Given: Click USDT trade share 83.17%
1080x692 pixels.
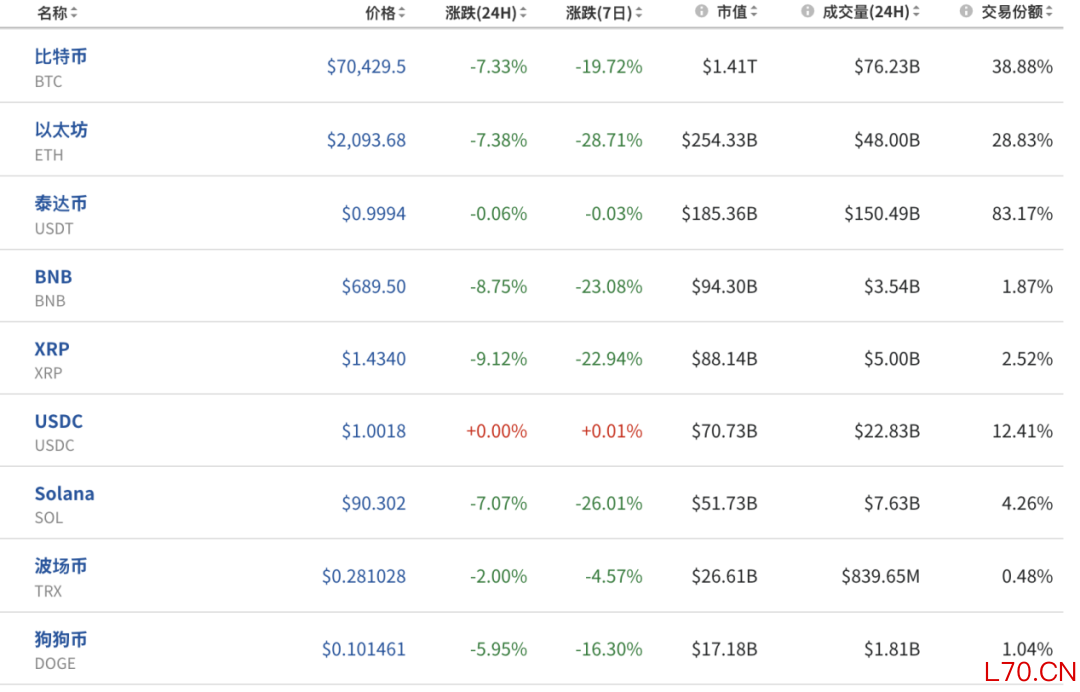Looking at the screenshot, I should (1022, 214).
